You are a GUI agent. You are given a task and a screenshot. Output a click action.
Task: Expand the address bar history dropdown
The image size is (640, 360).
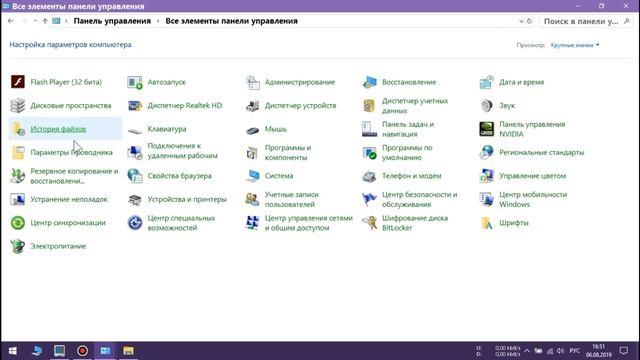[521, 21]
